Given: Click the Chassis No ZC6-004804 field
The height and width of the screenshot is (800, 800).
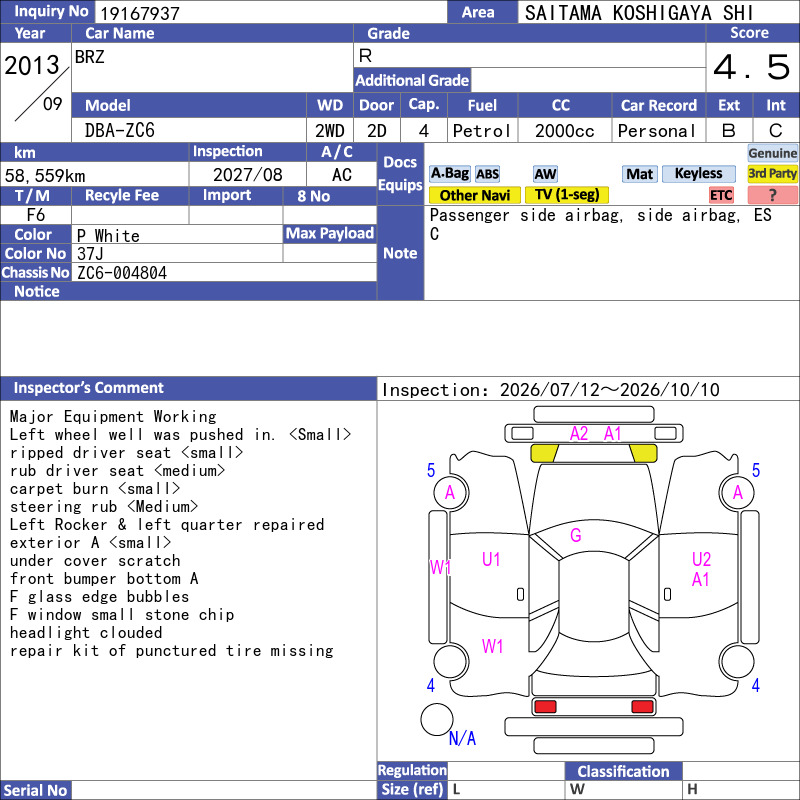Looking at the screenshot, I should point(224,272).
